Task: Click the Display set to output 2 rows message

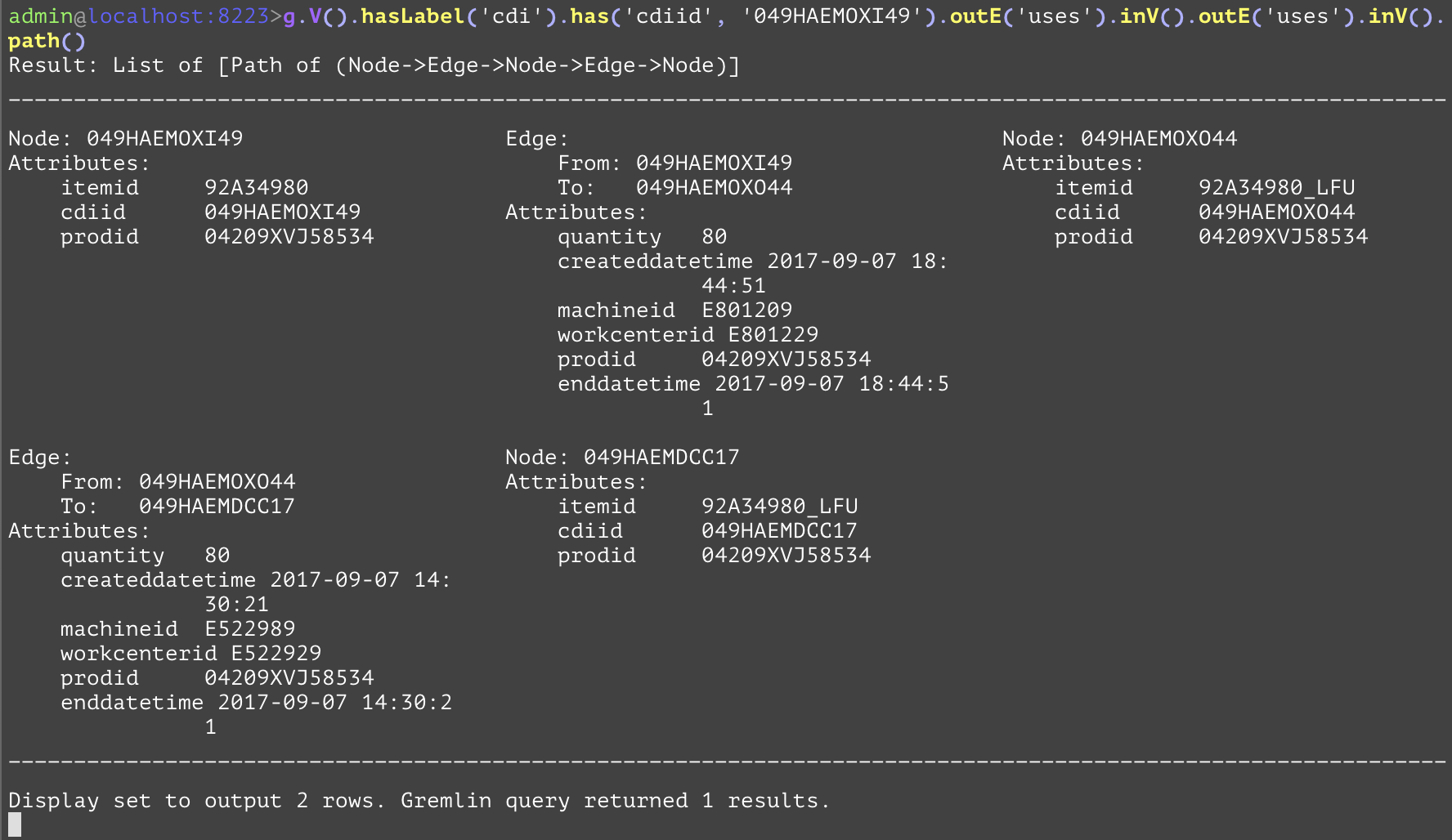Action: pos(196,801)
